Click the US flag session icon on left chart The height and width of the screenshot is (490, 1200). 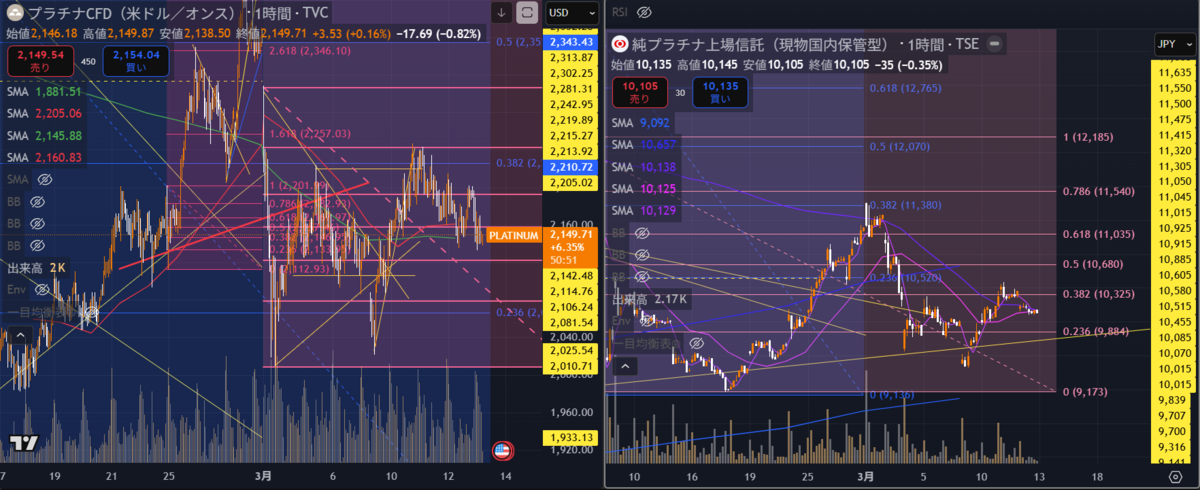point(503,450)
